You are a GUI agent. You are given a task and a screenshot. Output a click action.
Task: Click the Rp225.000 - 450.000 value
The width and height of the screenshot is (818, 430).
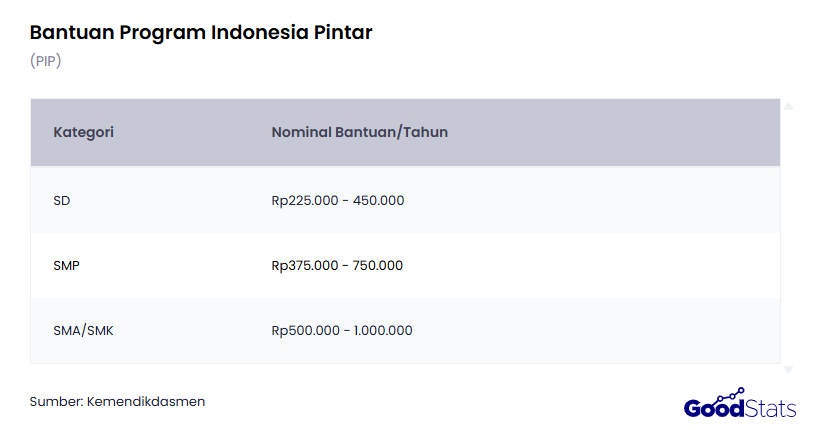[337, 200]
